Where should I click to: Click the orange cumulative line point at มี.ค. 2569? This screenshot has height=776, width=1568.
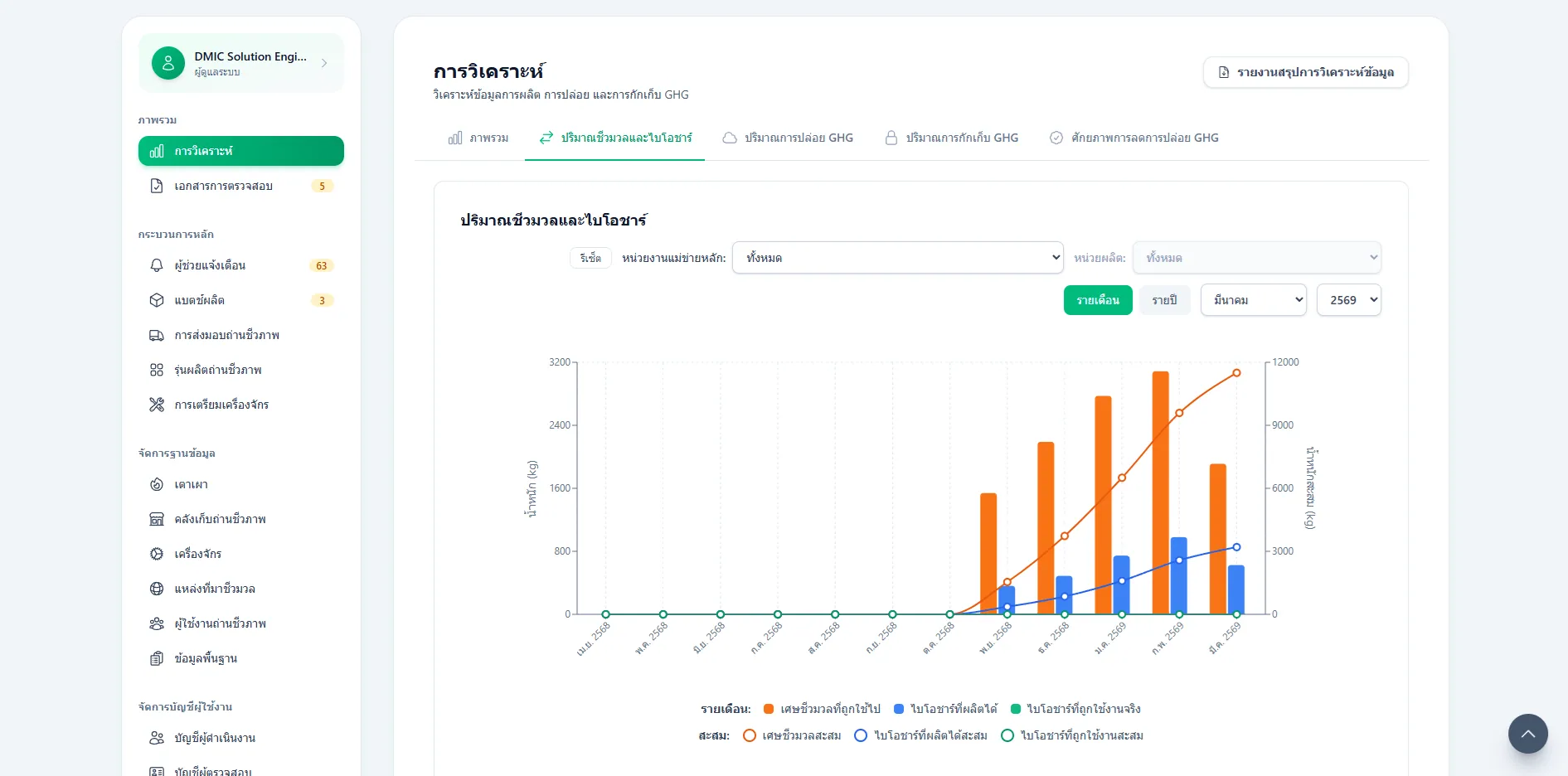pyautogui.click(x=1236, y=373)
